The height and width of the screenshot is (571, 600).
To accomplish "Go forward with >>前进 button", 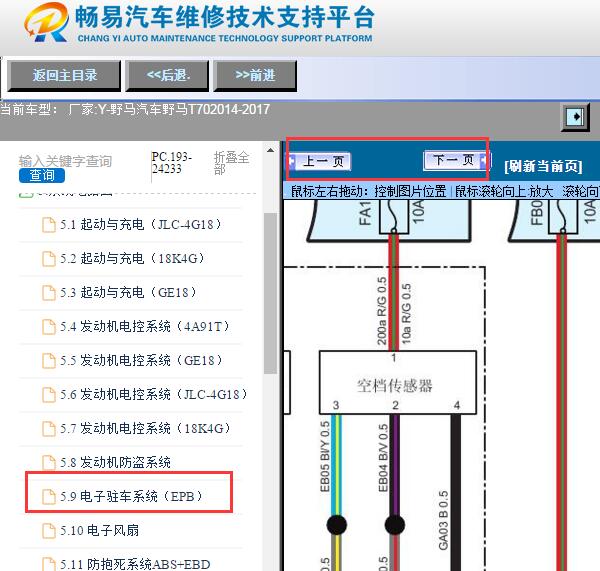I will (x=255, y=75).
